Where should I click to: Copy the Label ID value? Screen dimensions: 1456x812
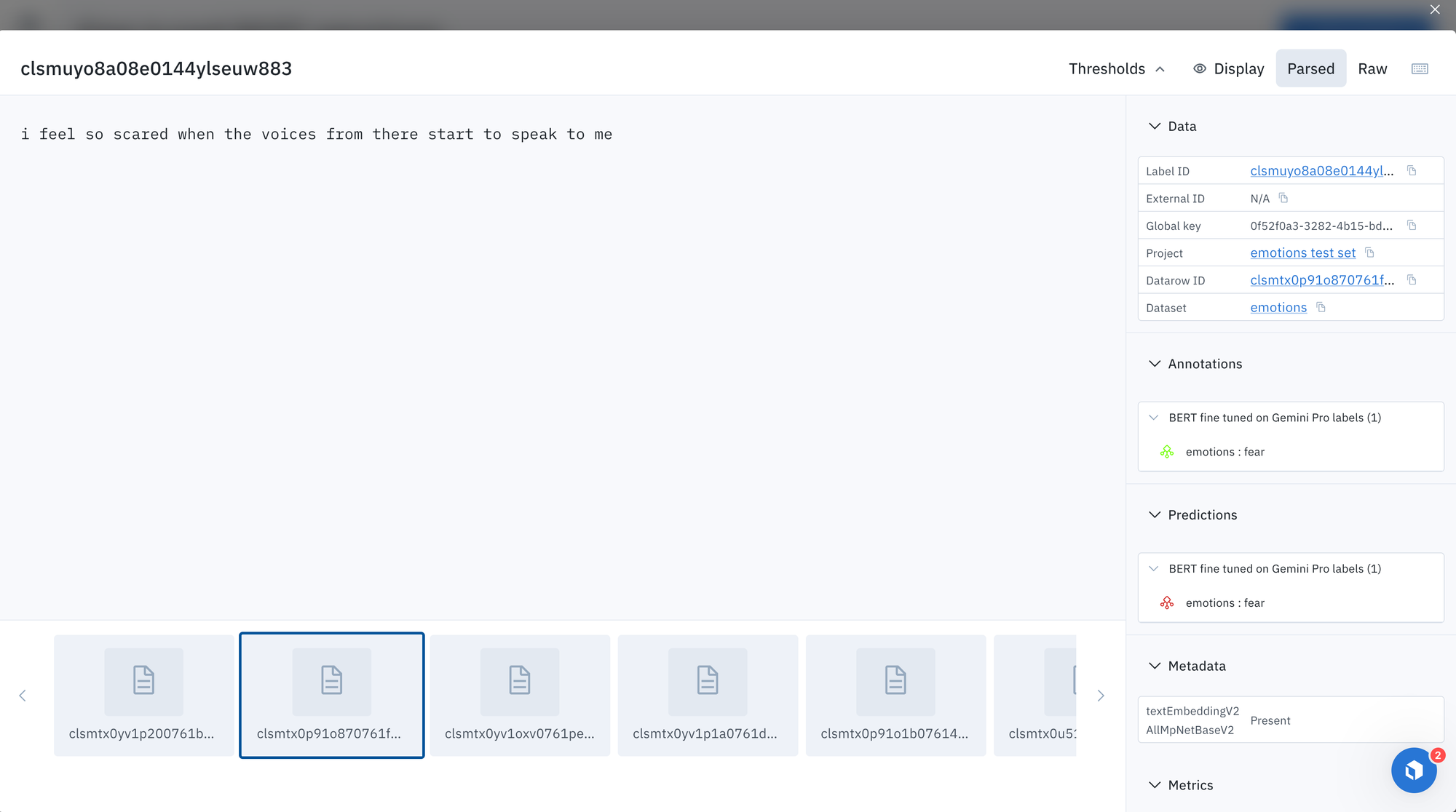click(1412, 171)
